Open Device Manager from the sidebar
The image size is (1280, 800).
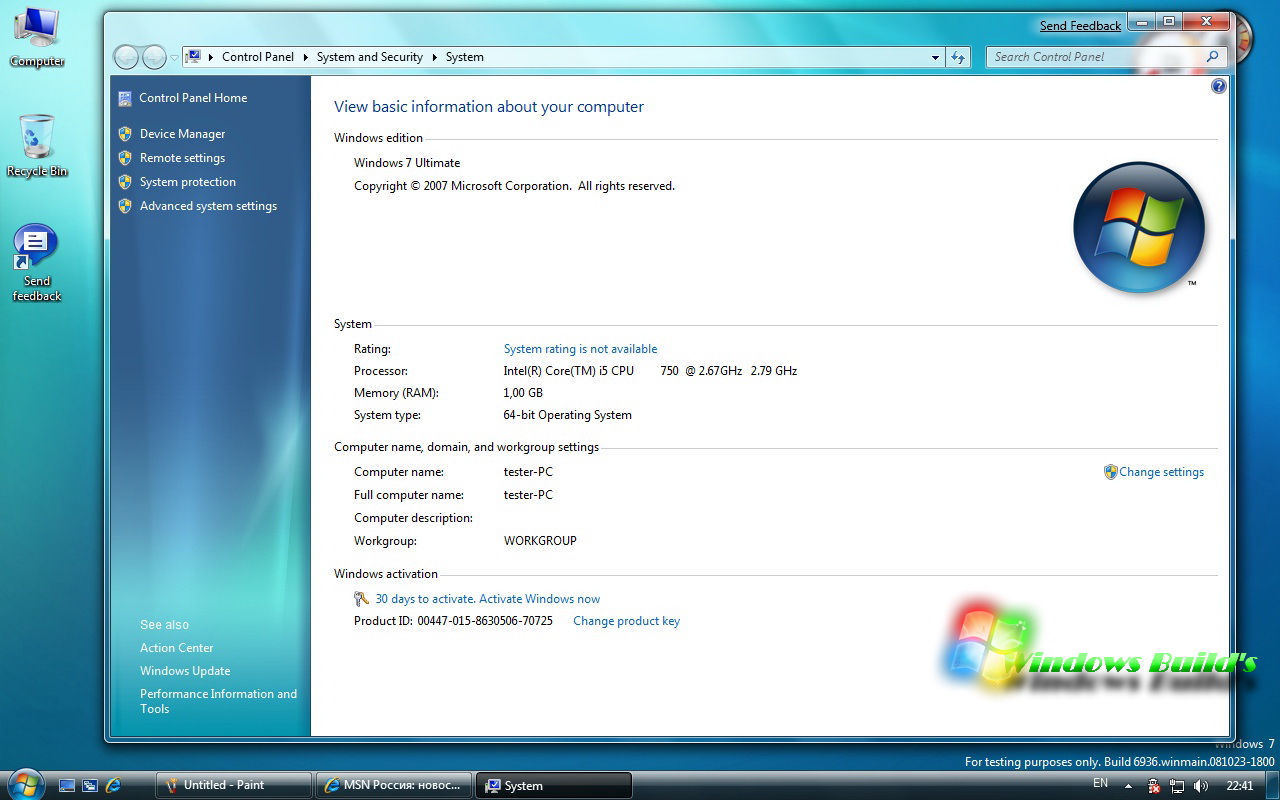point(182,134)
